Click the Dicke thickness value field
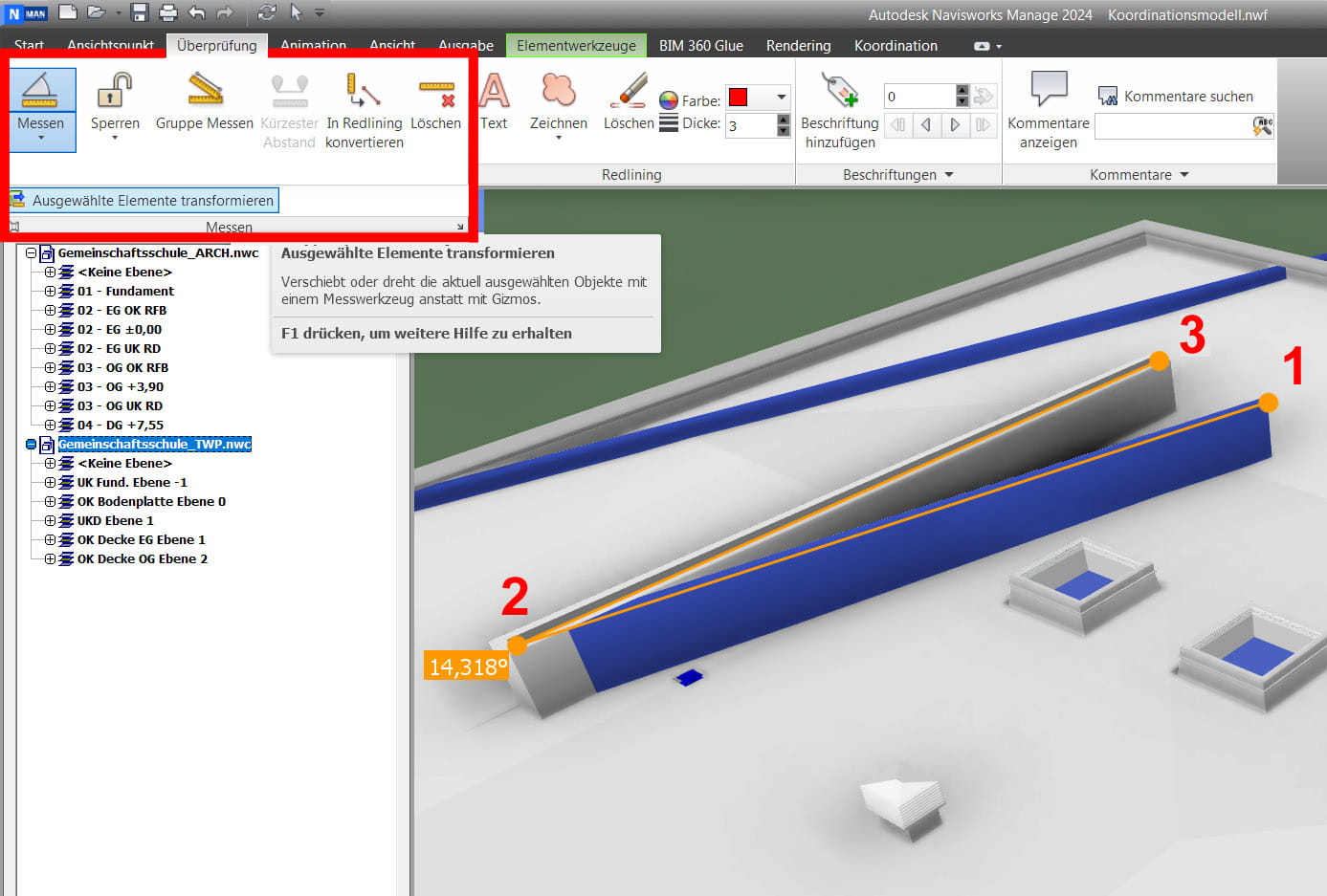1327x896 pixels. pyautogui.click(x=750, y=125)
